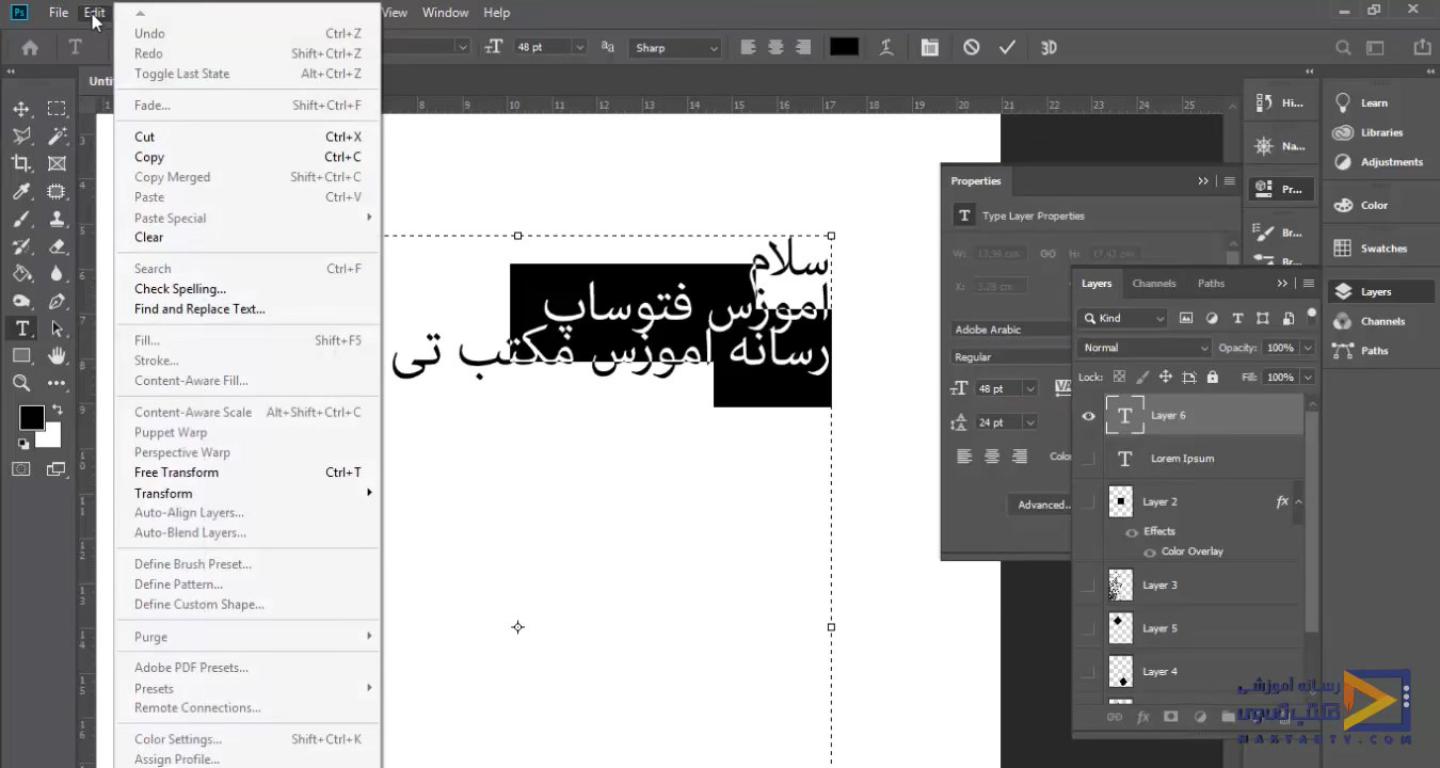Screen dimensions: 1440x768
Task: Click the 3D text button
Action: [1048, 47]
